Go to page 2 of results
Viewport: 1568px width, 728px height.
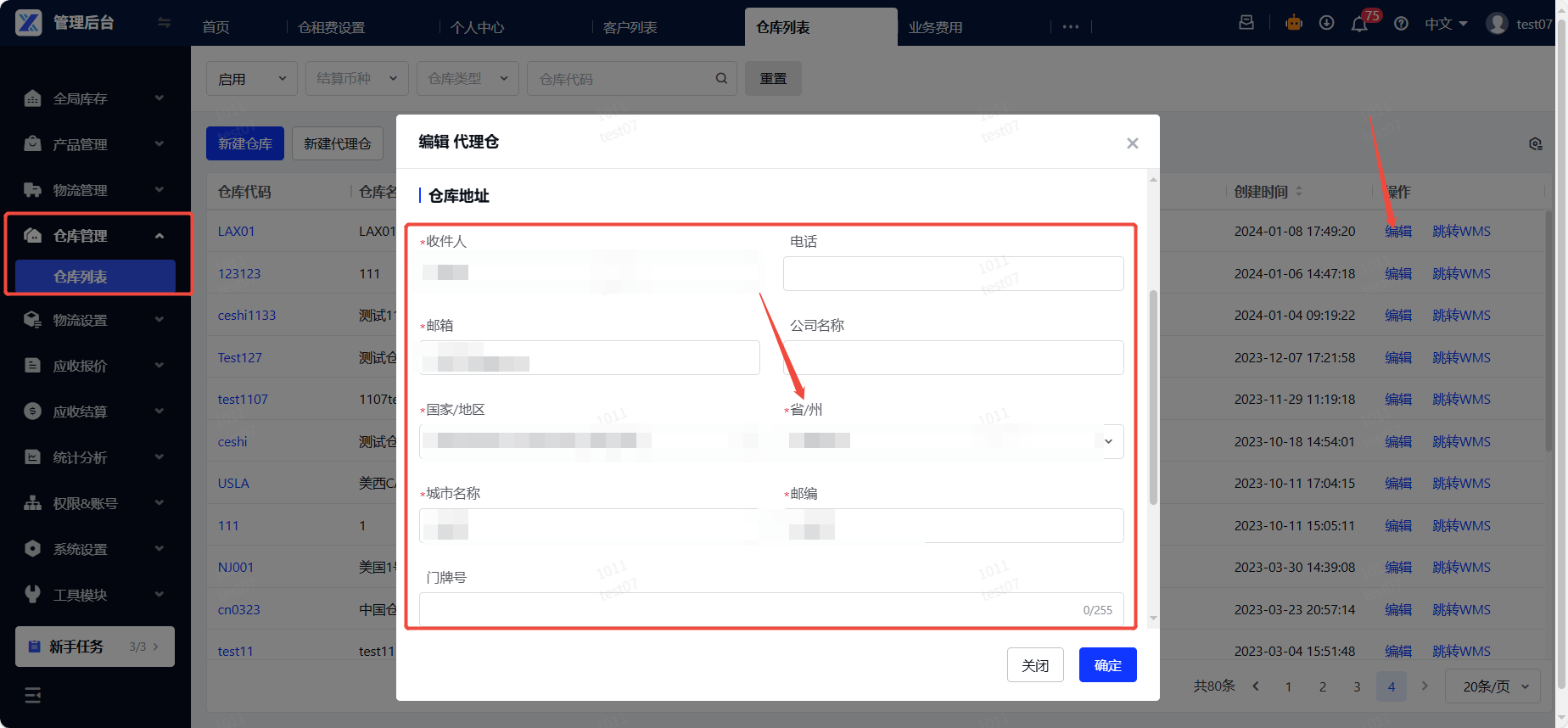click(x=1323, y=686)
